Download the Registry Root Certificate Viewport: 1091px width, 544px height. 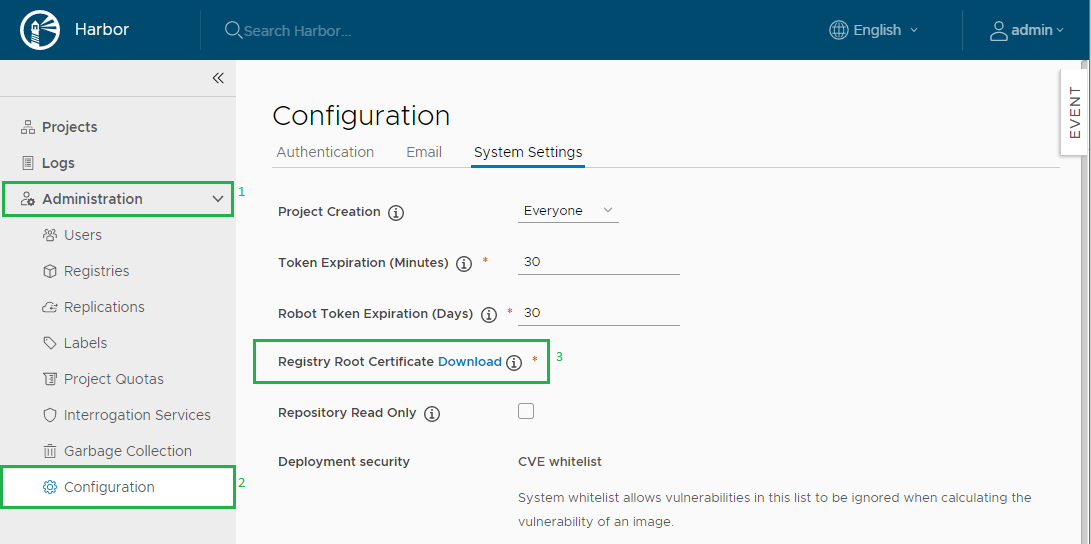click(470, 362)
